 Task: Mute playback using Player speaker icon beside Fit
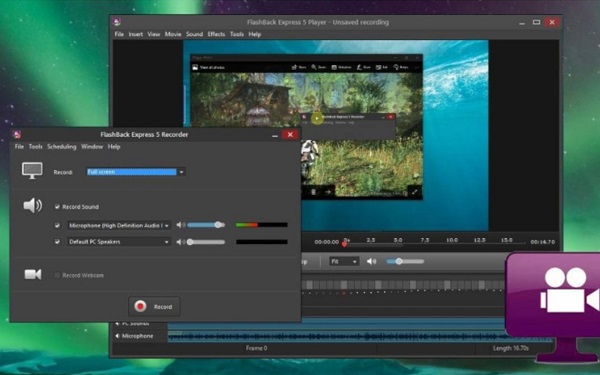(371, 261)
